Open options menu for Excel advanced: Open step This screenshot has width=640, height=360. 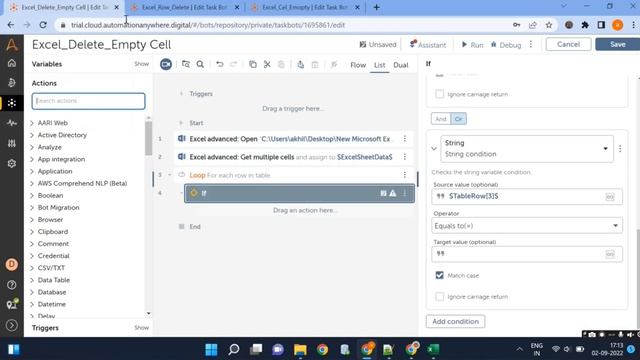[405, 139]
